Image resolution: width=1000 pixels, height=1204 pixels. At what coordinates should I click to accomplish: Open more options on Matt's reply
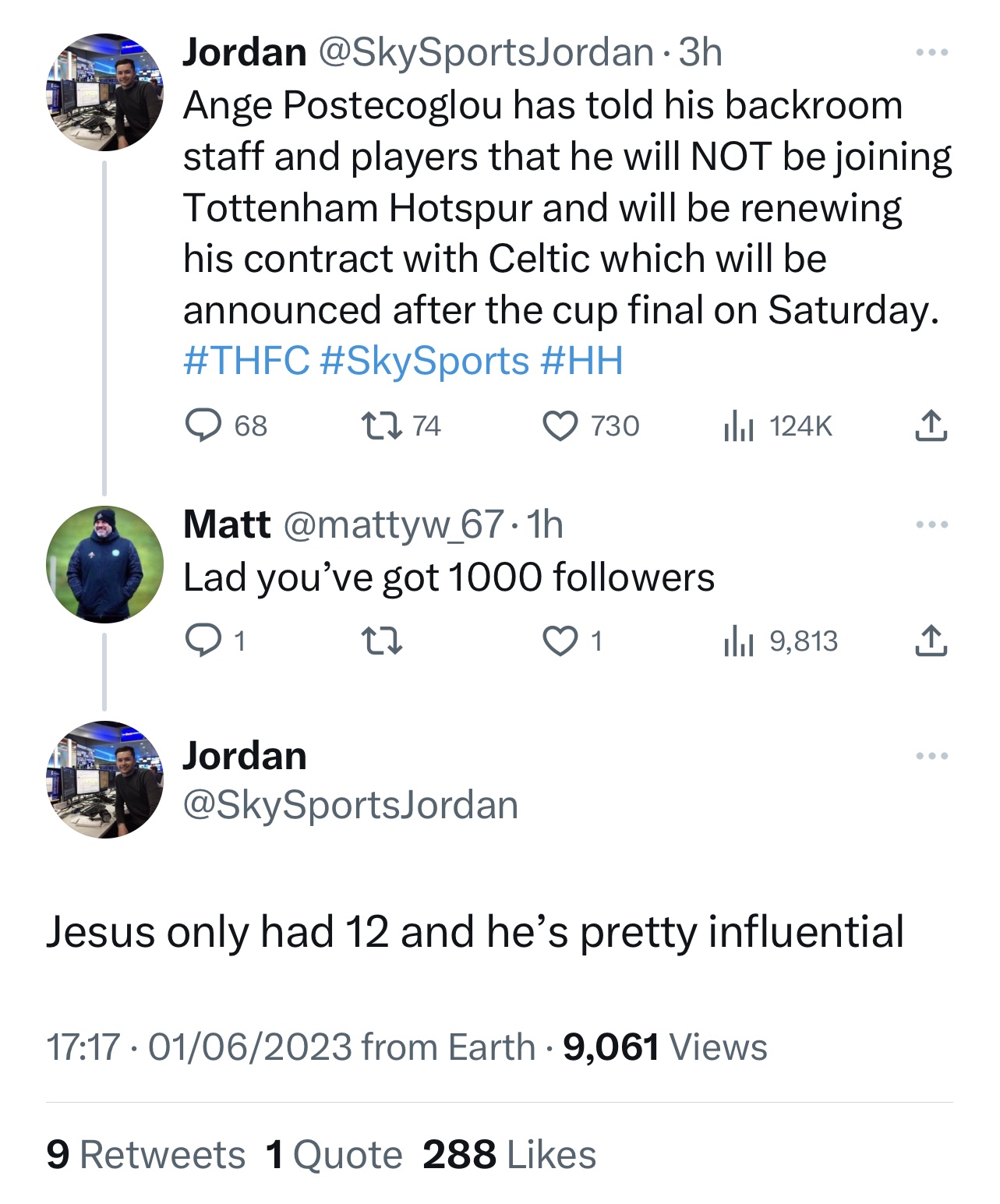tap(932, 524)
